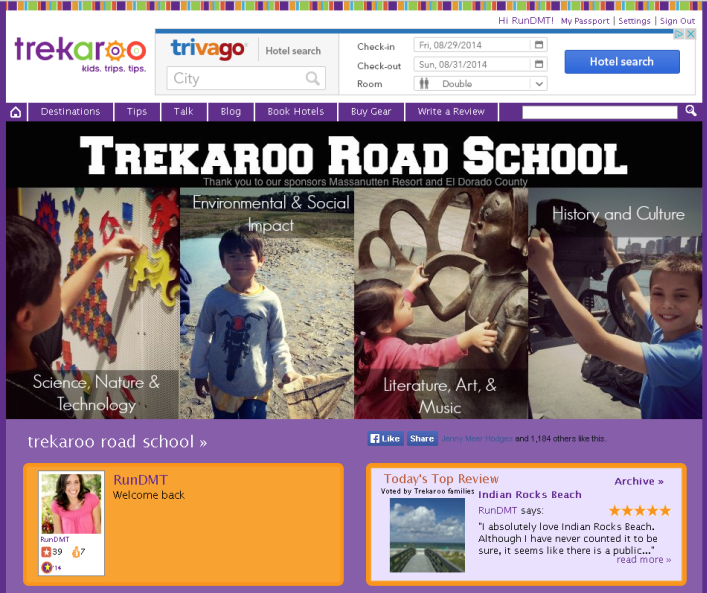Open the Settings link
Image resolution: width=707 pixels, height=593 pixels.
pyautogui.click(x=634, y=21)
